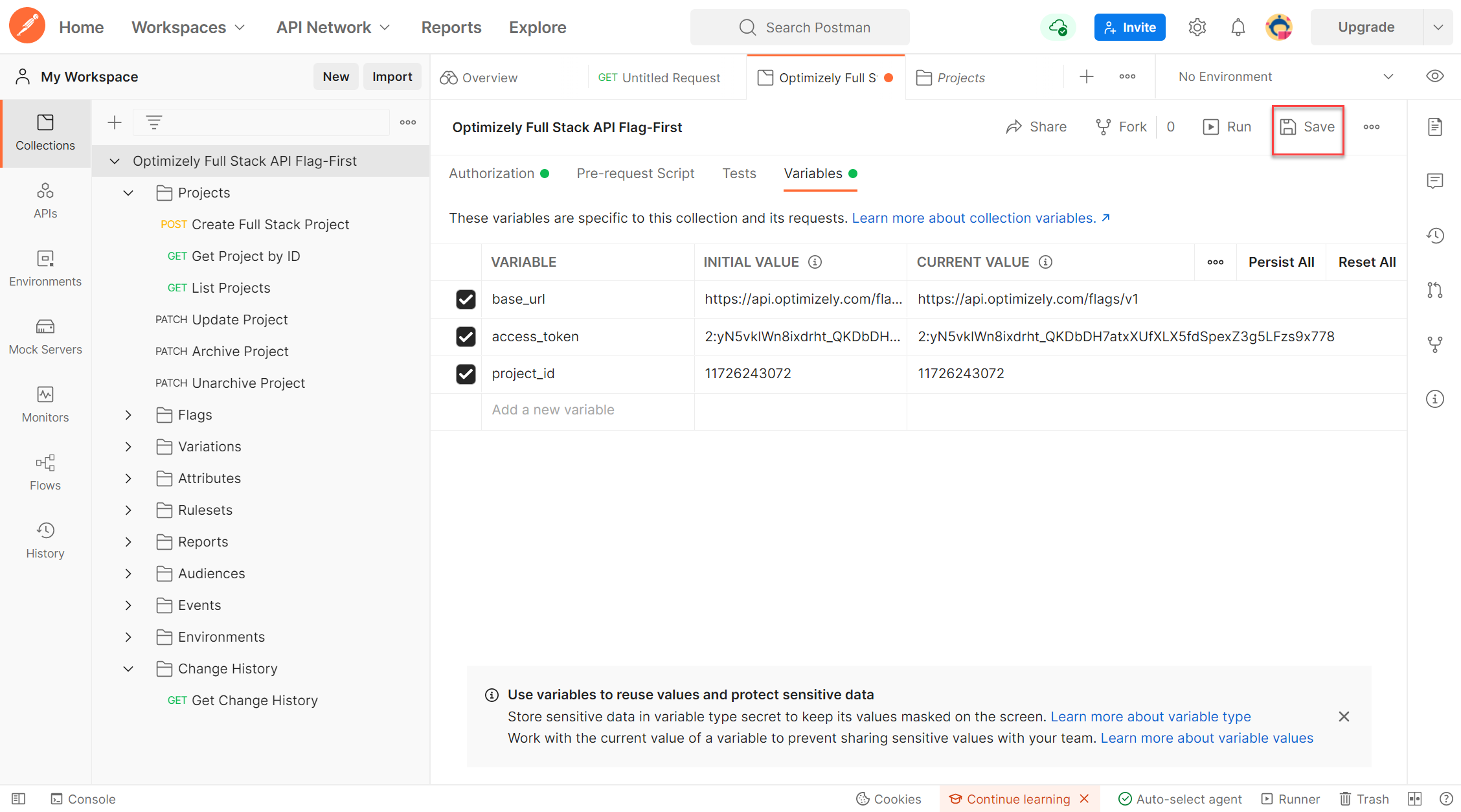This screenshot has height=812, width=1461.
Task: Switch to the Tests tab
Action: click(739, 174)
